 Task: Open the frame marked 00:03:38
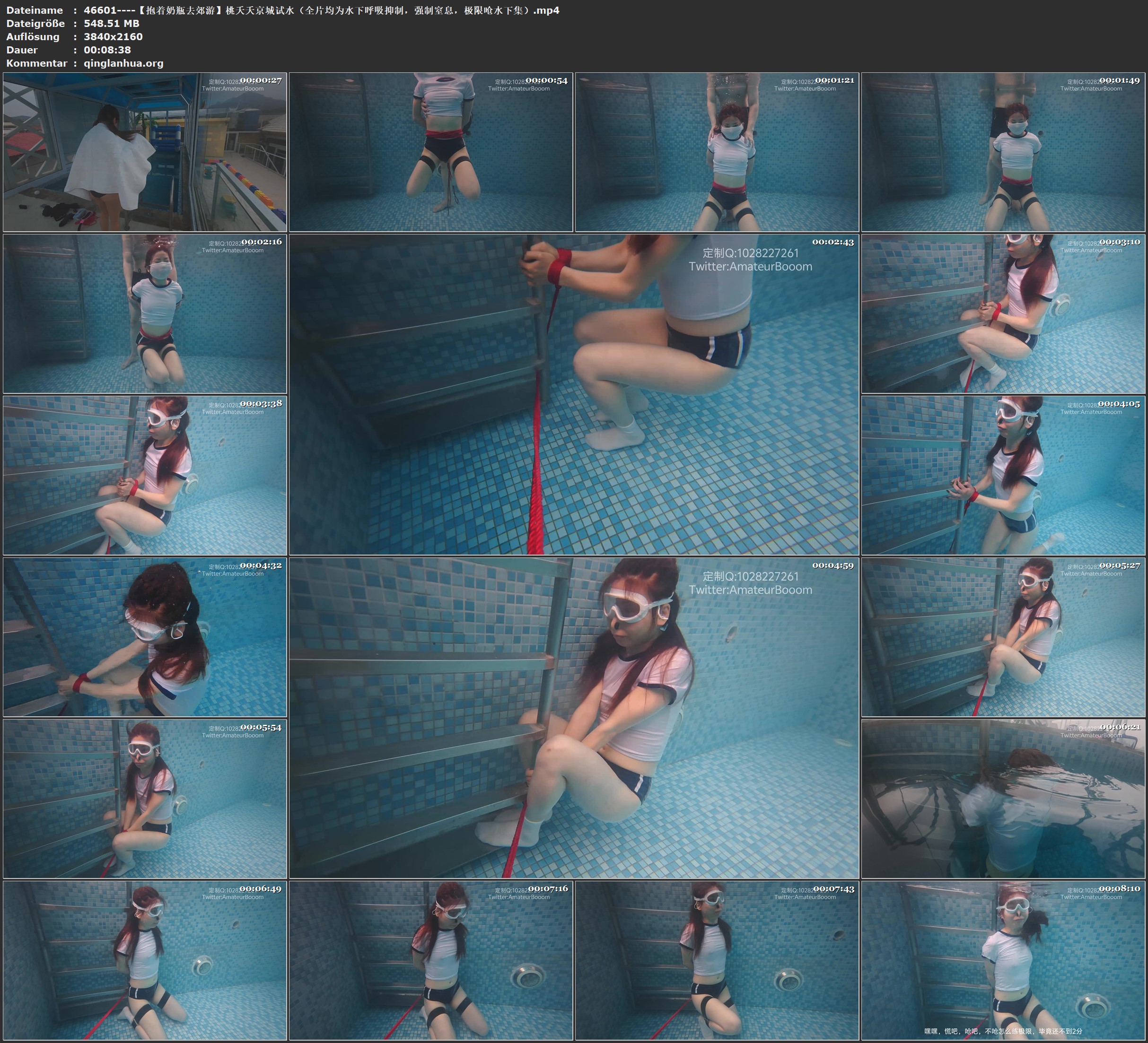point(145,475)
